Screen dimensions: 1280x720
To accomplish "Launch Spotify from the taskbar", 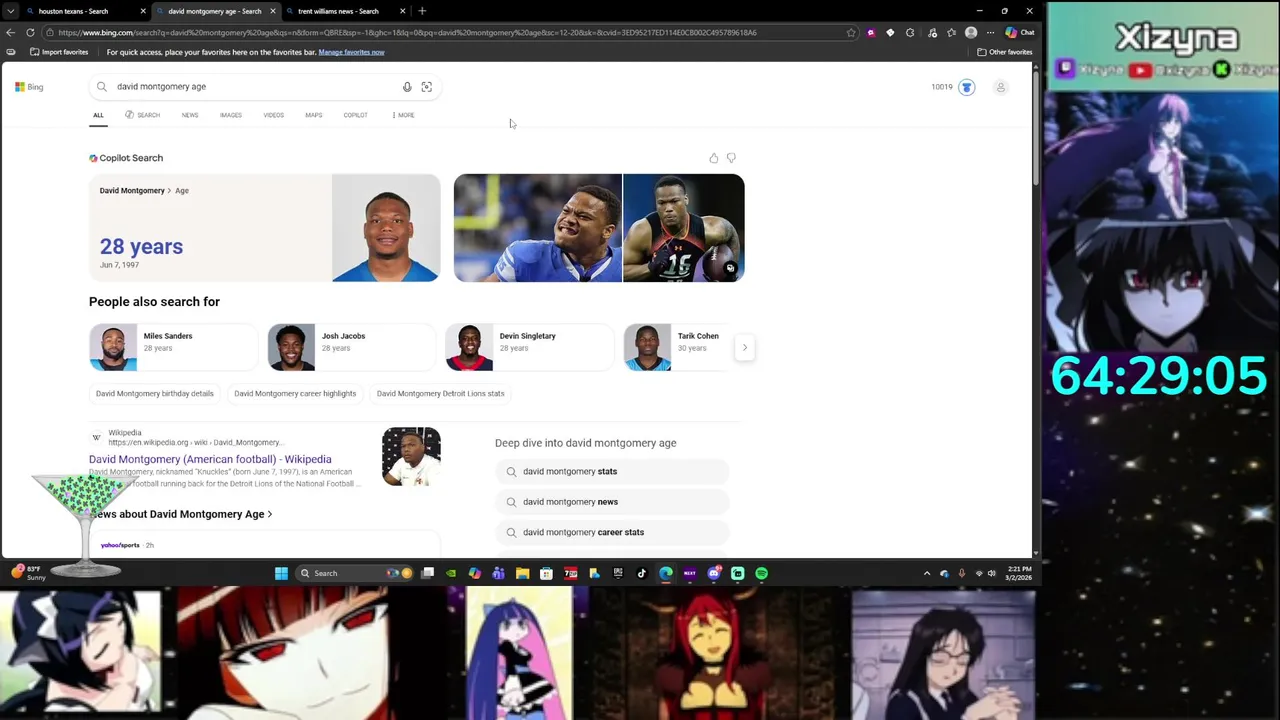I will click(x=762, y=573).
